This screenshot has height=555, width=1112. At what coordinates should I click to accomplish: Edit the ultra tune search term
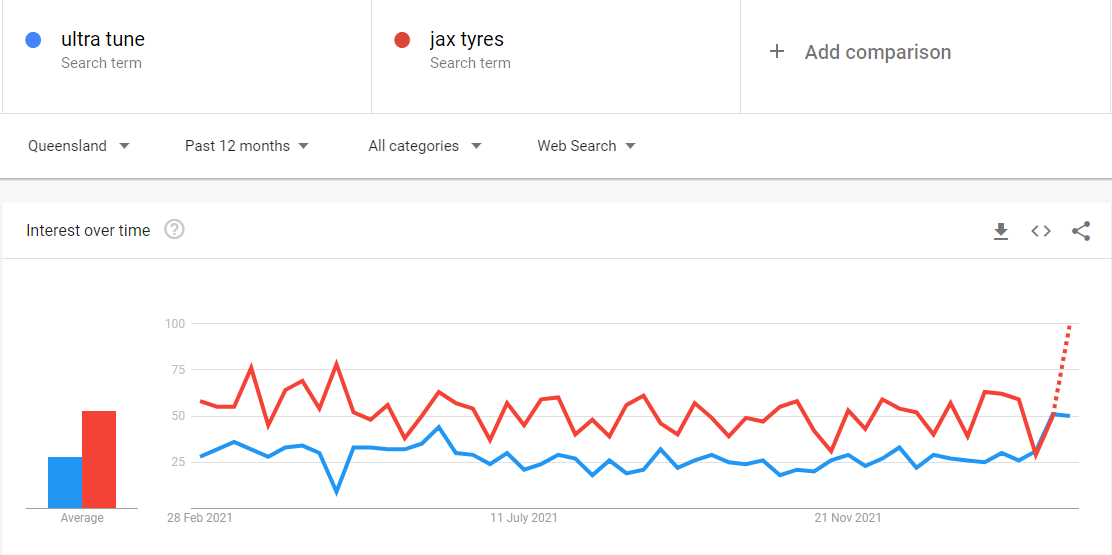point(103,39)
